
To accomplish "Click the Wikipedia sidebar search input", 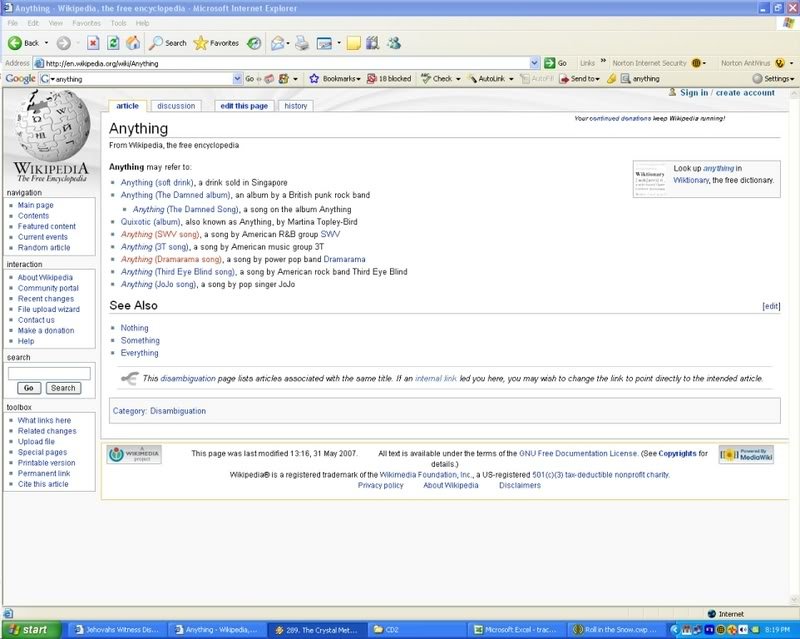I will coord(49,374).
